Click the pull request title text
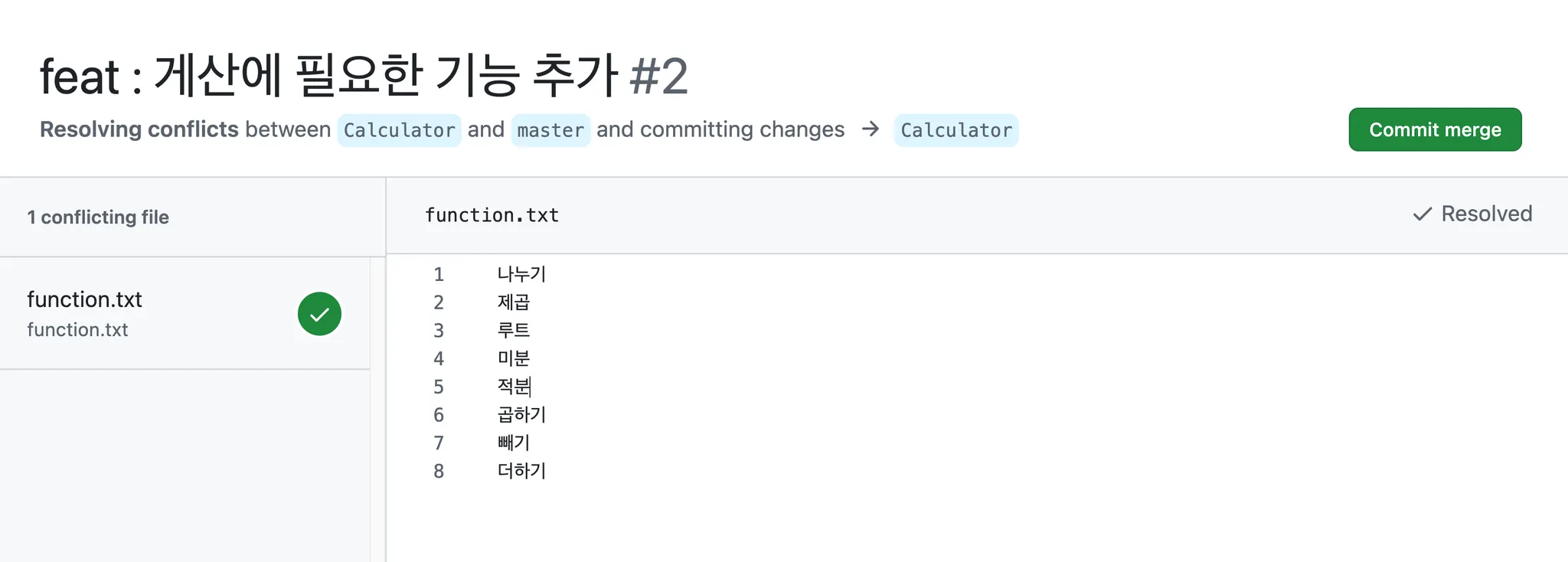 coord(328,77)
